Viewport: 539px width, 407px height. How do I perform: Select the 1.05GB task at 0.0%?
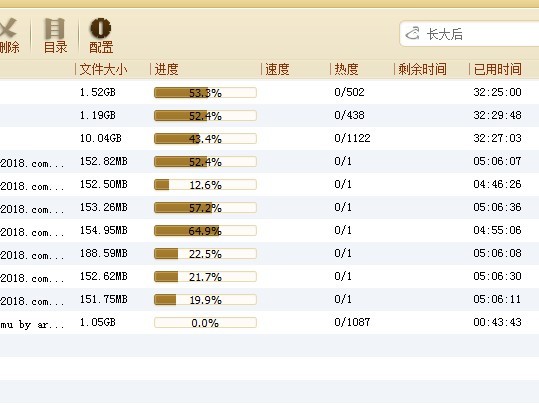click(x=270, y=323)
